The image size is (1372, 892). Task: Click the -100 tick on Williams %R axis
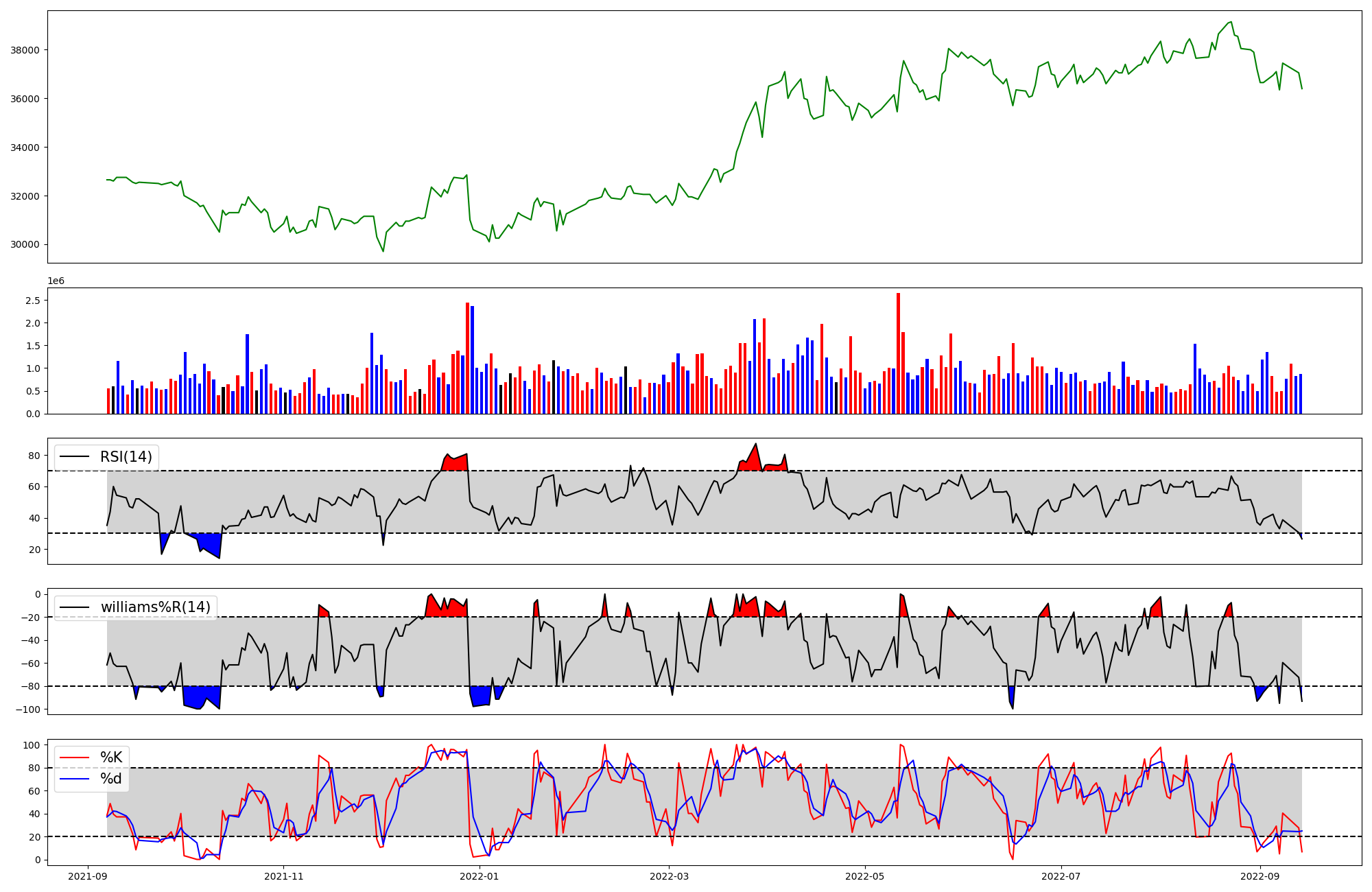tap(27, 709)
